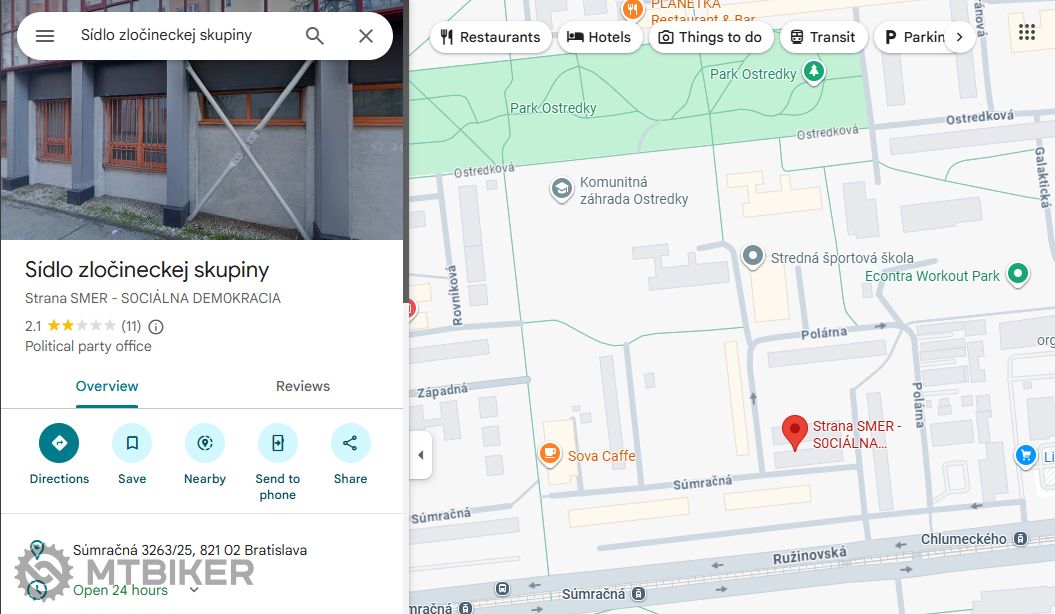This screenshot has width=1055, height=614.
Task: Save this place with the bookmark icon
Action: click(x=132, y=443)
